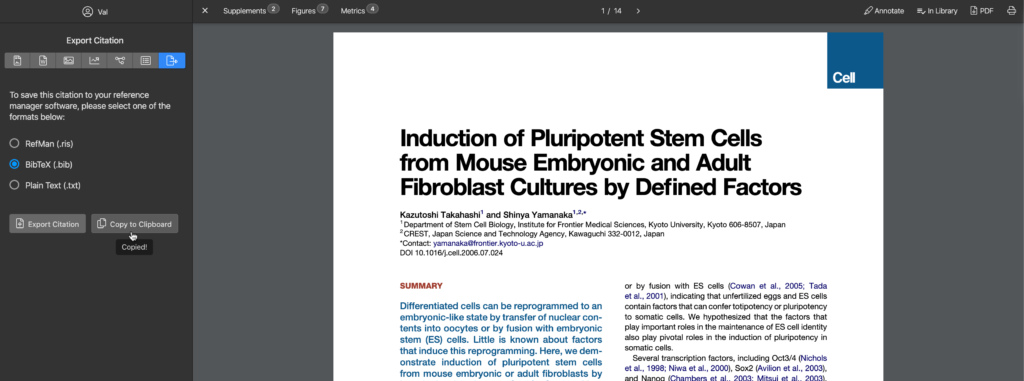Select the first sidebar document icon with a PDF badge
Image resolution: width=1024 pixels, height=381 pixels.
click(18, 61)
